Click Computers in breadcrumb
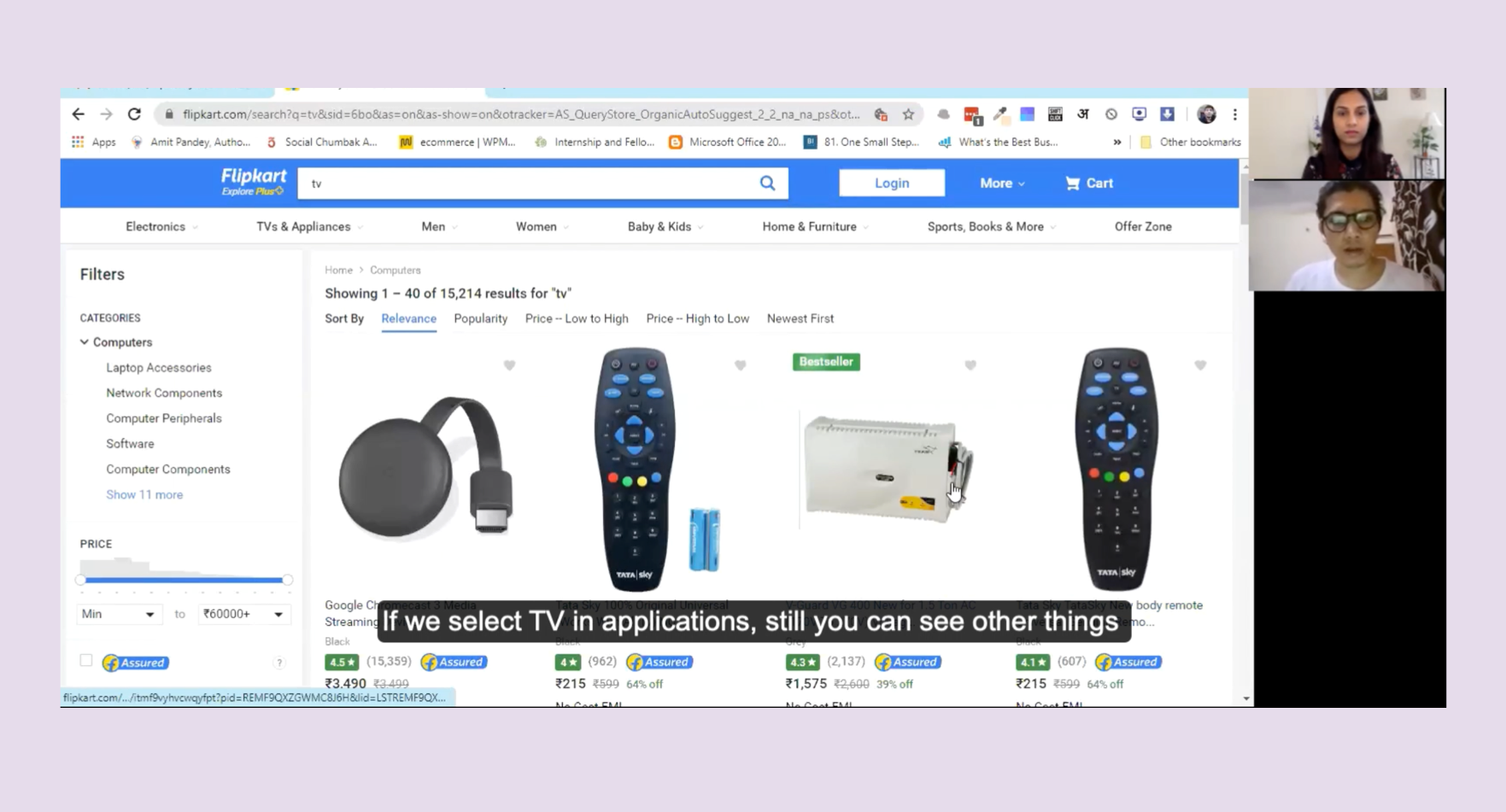Image resolution: width=1506 pixels, height=812 pixels. 395,270
